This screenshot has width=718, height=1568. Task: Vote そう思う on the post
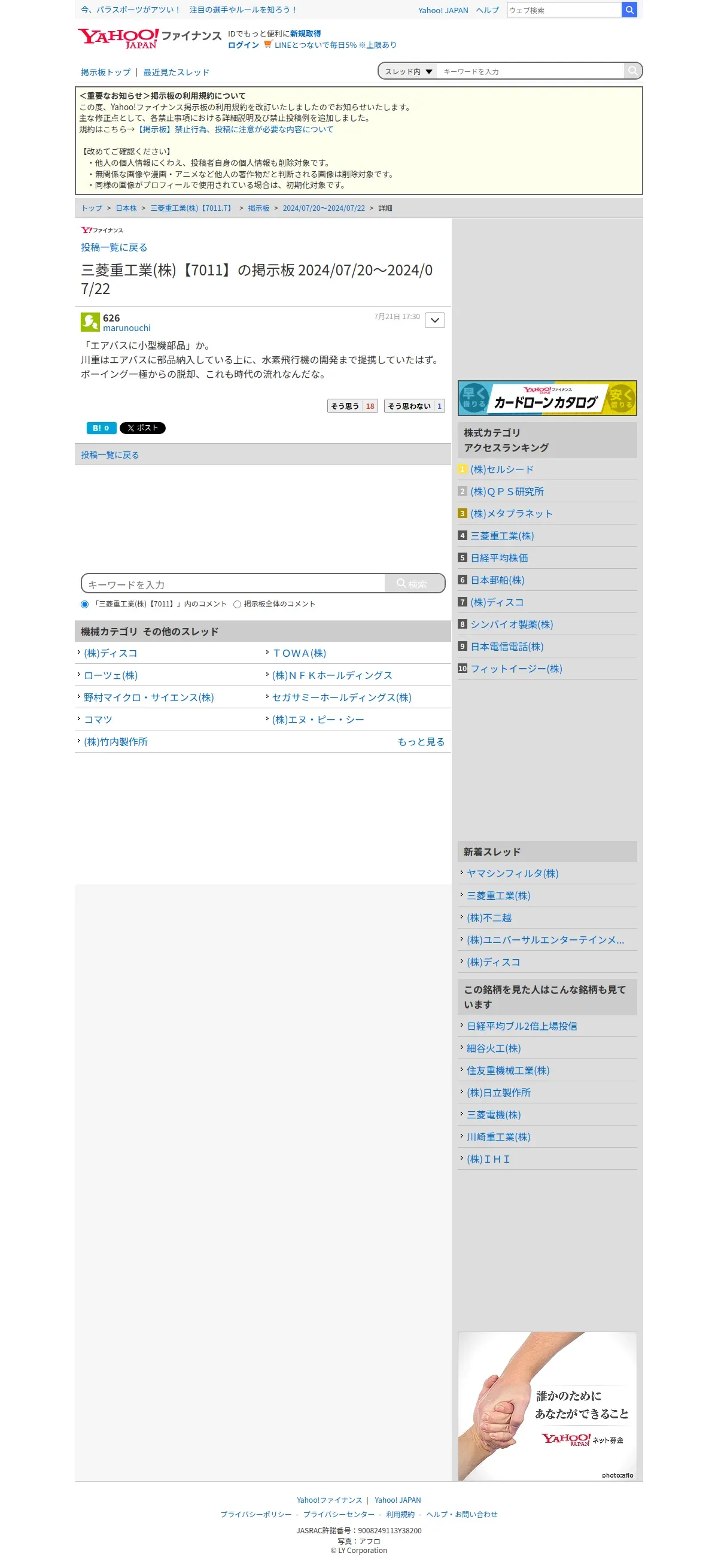[352, 406]
